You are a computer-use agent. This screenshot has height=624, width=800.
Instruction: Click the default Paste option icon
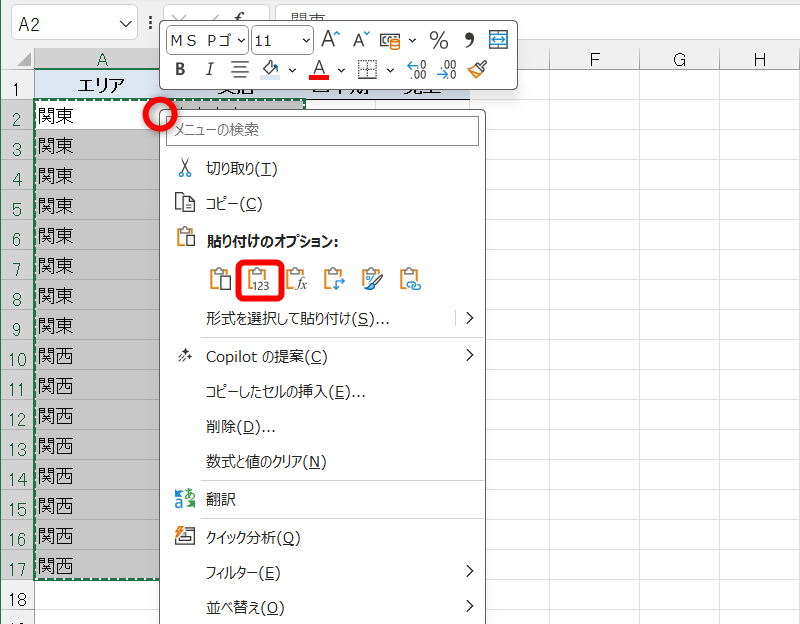tap(220, 279)
